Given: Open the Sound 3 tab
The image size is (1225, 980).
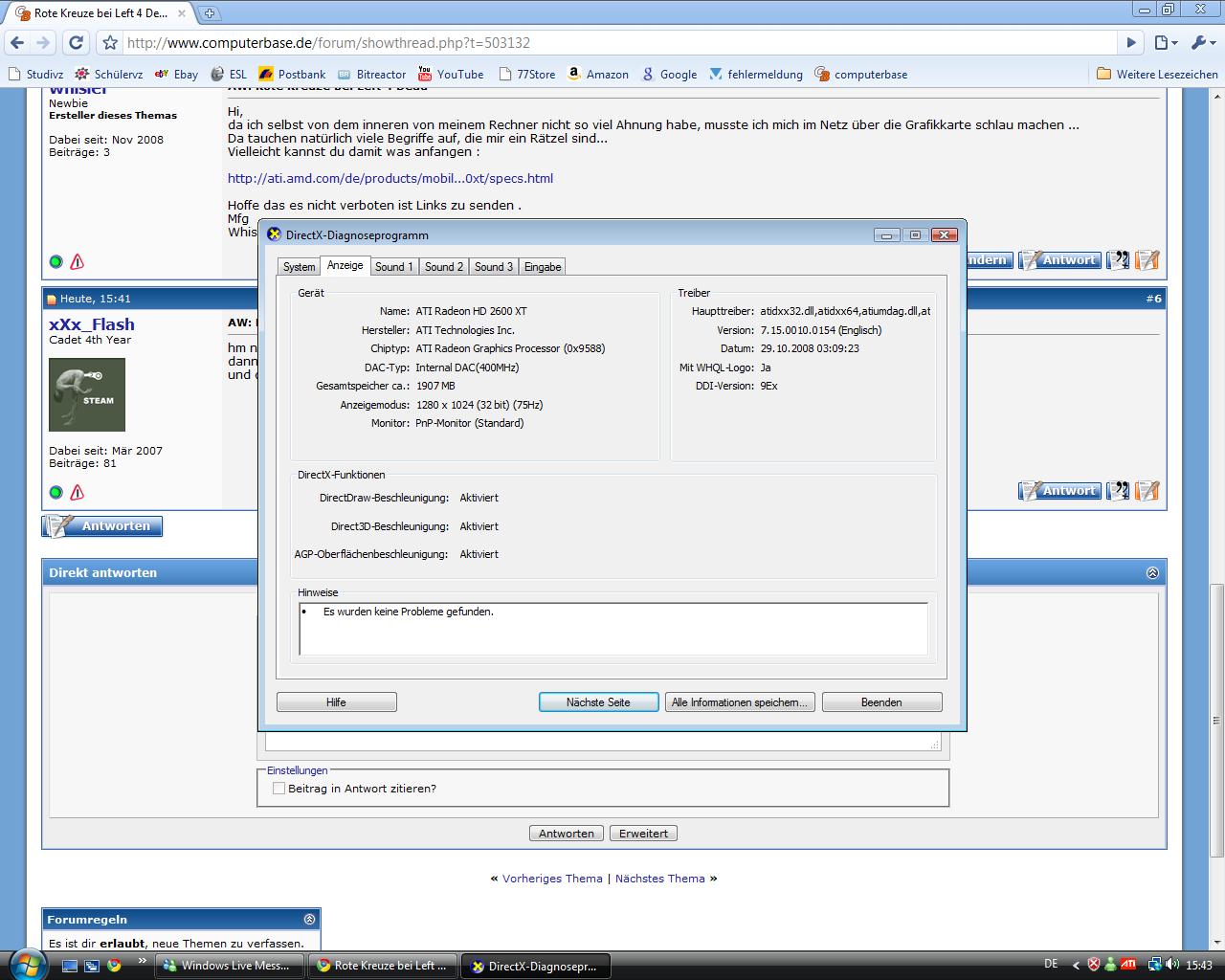Looking at the screenshot, I should [x=494, y=267].
